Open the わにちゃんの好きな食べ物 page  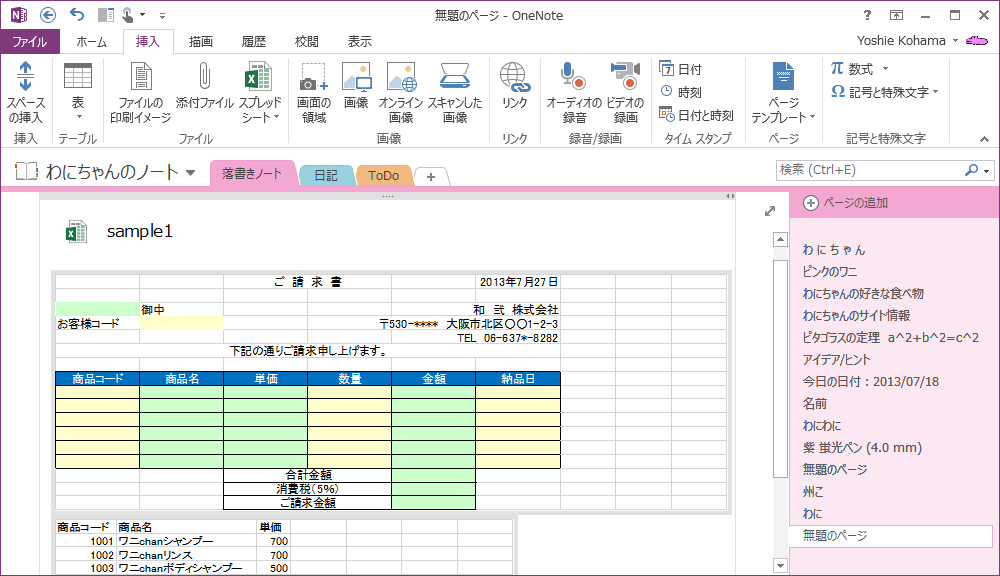[x=863, y=293]
